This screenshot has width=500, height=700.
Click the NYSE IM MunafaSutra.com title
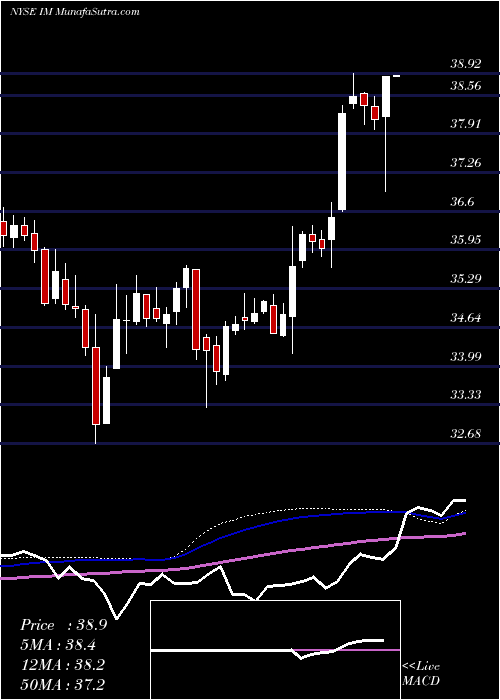pyautogui.click(x=75, y=12)
